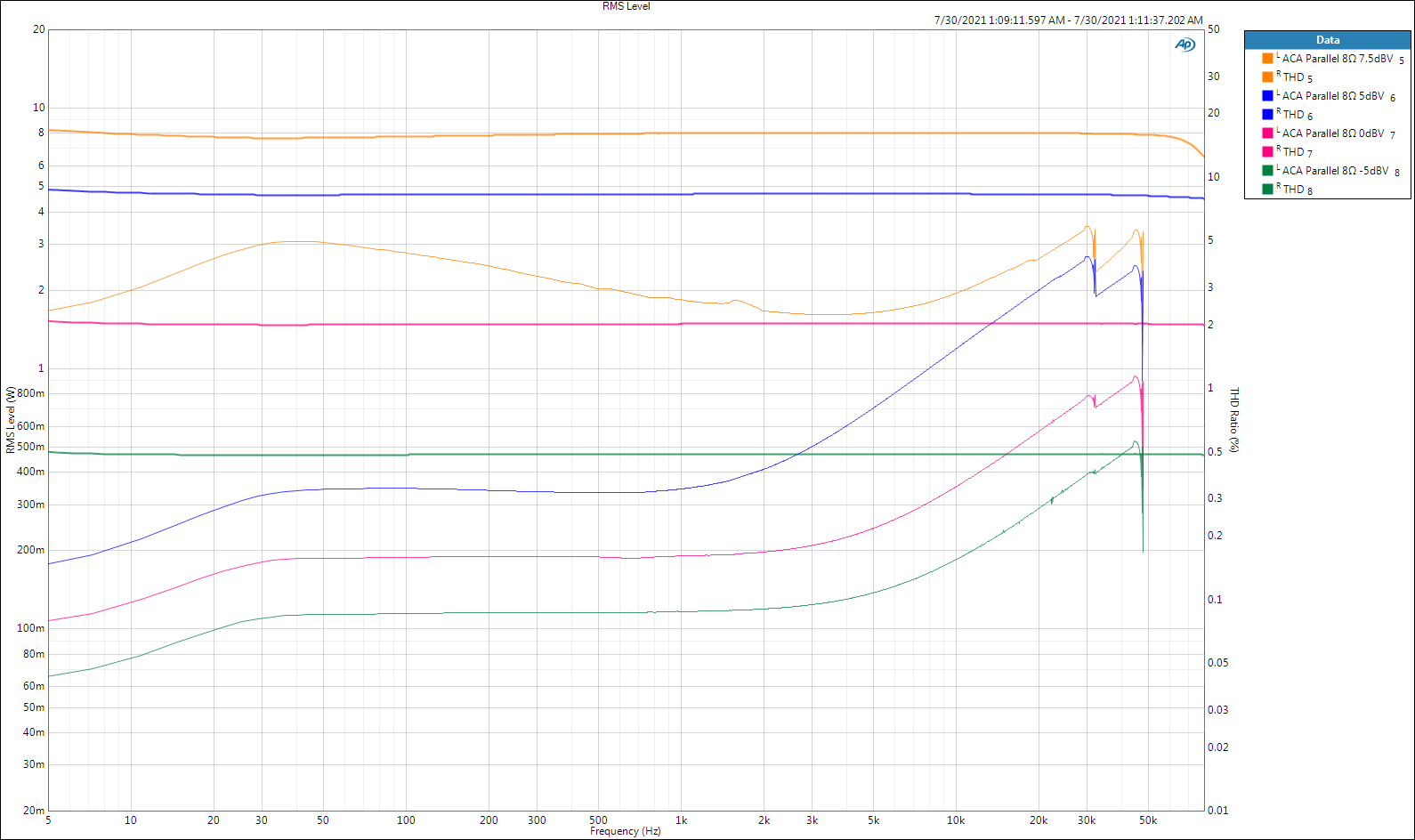
Task: Click the measurement timestamp above the graph
Action: [1068, 20]
